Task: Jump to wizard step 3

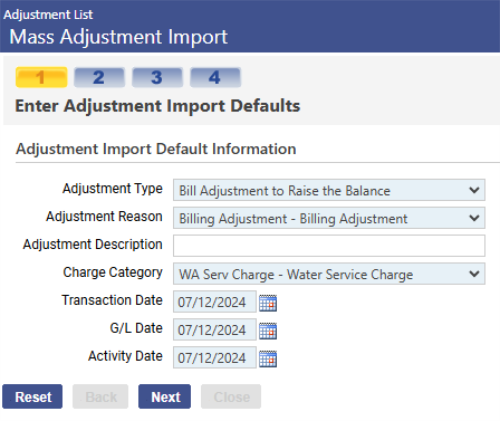Action: point(157,77)
